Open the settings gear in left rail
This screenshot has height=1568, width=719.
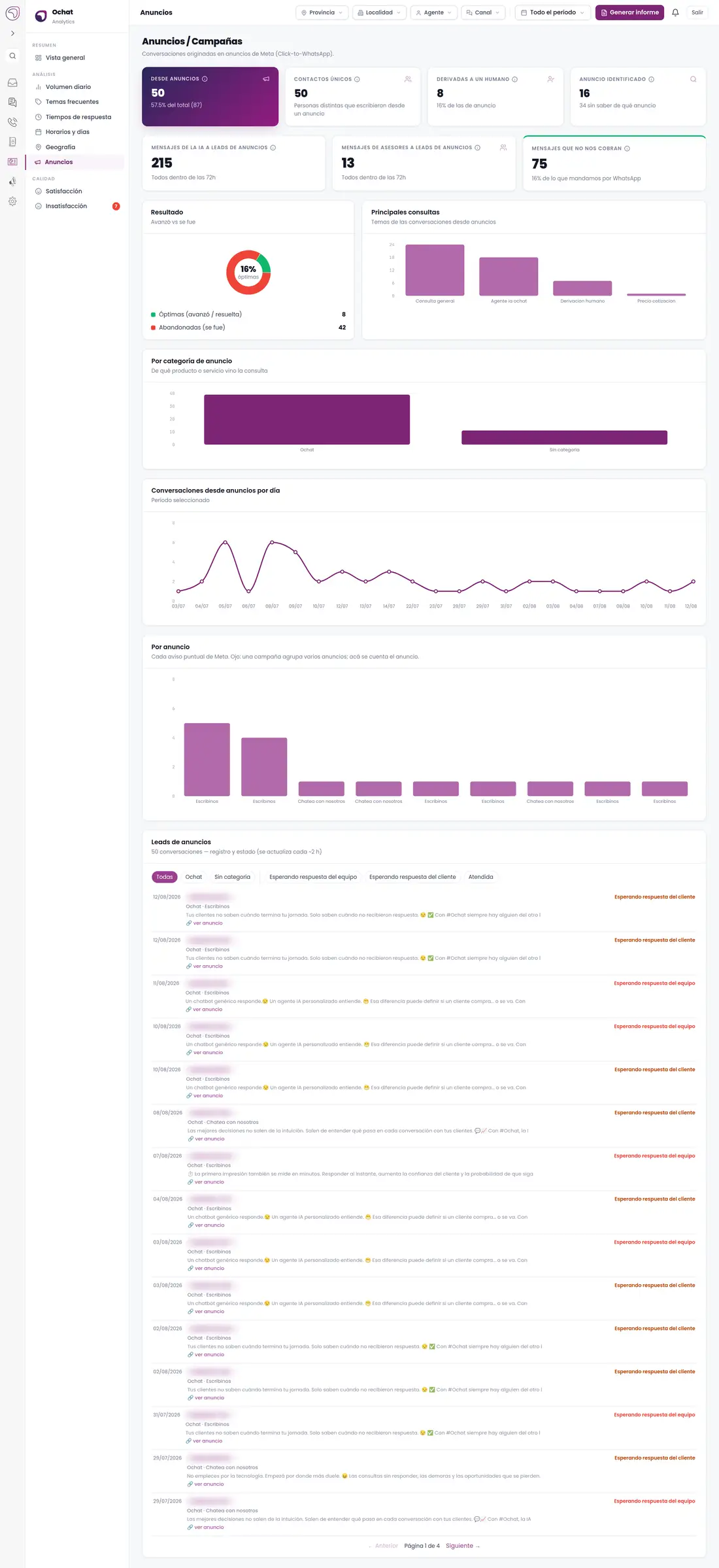coord(12,201)
